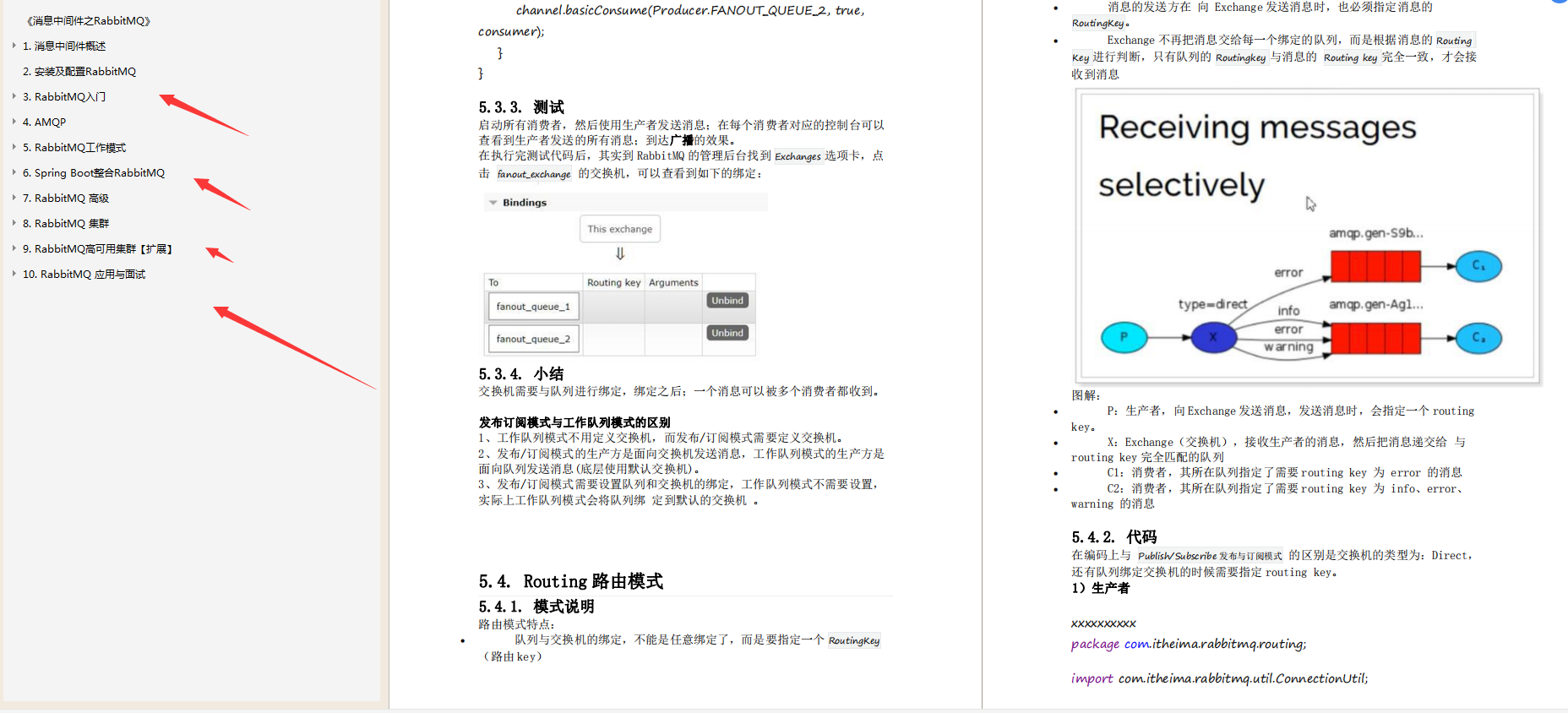This screenshot has width=1568, height=713.
Task: Click the 'fanout_exchange' inline code text
Action: [x=533, y=174]
